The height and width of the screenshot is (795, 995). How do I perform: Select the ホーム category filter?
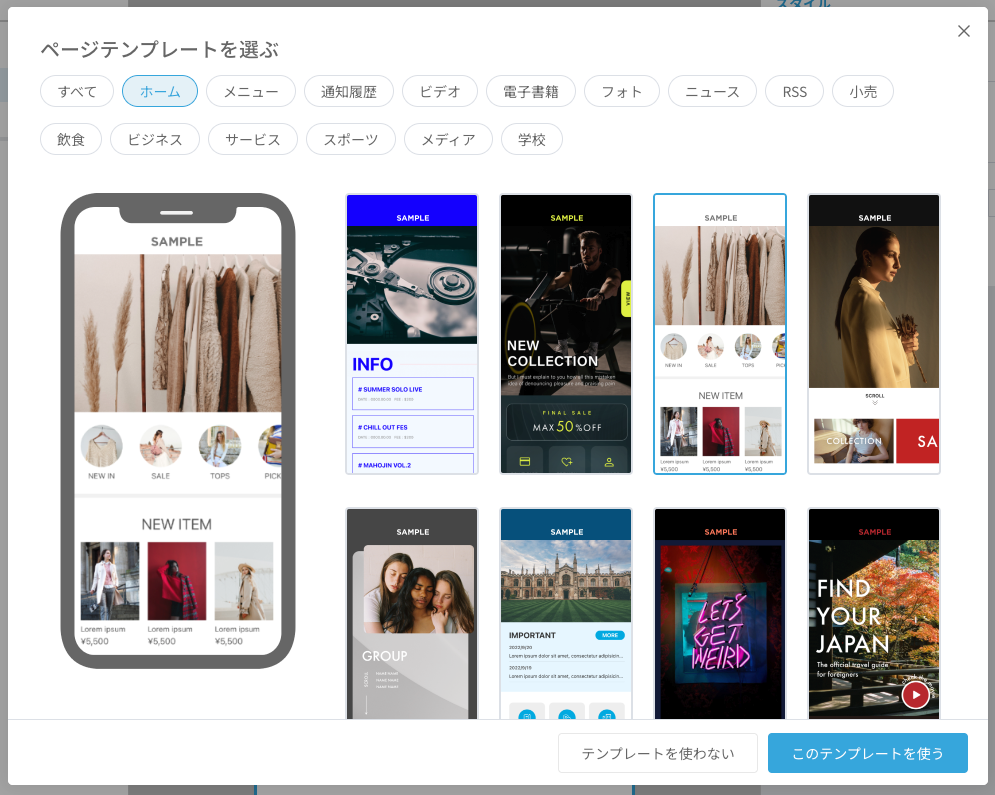[160, 91]
